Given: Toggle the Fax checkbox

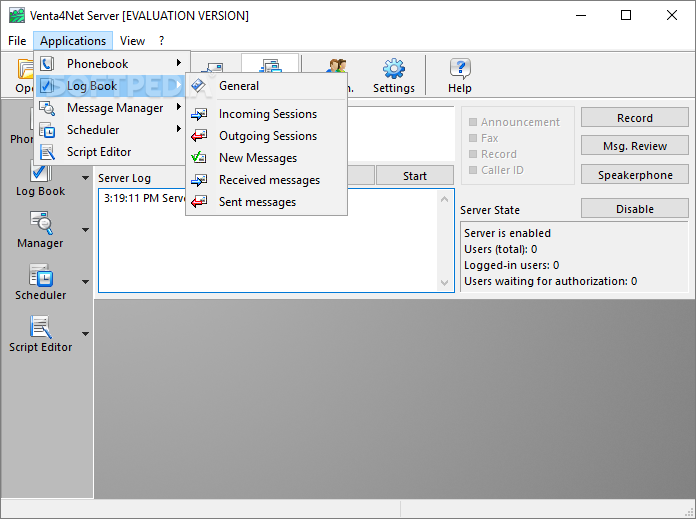Looking at the screenshot, I should [x=473, y=138].
